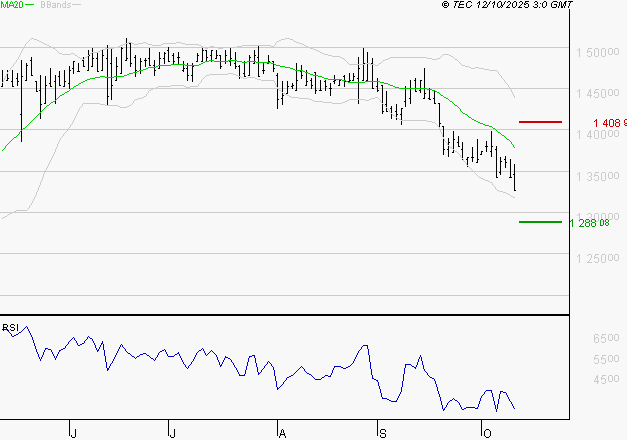
Task: Click the RSI indicator label
Action: 11,327
